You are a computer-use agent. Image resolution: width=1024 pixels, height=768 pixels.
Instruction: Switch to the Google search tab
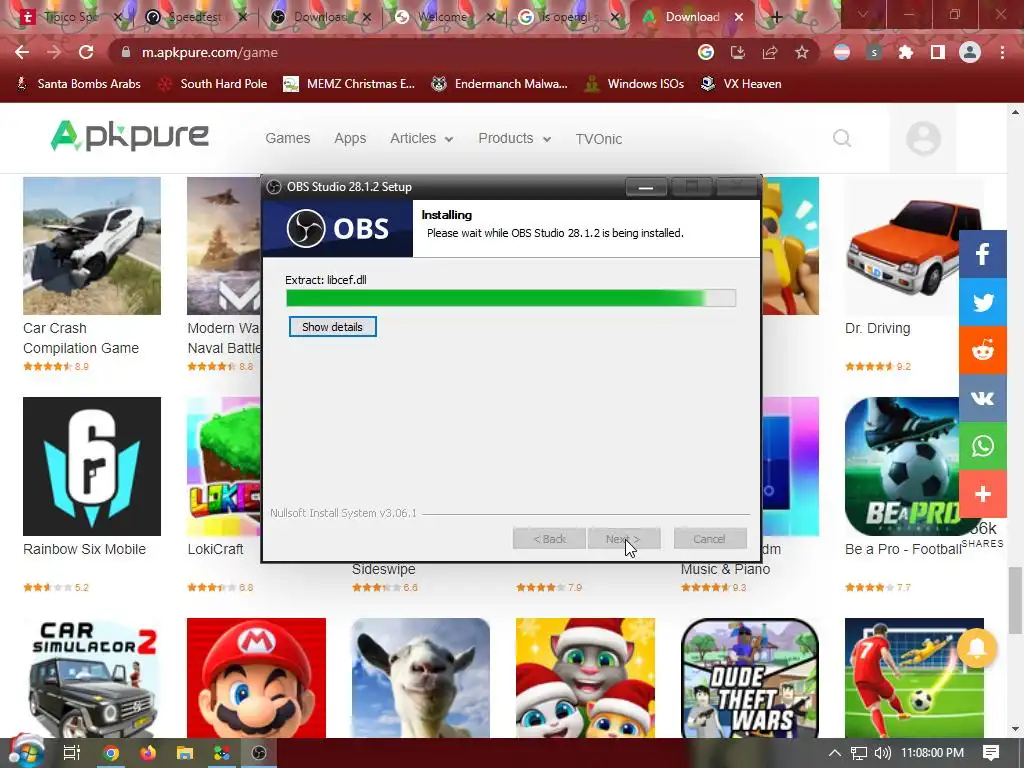(566, 17)
